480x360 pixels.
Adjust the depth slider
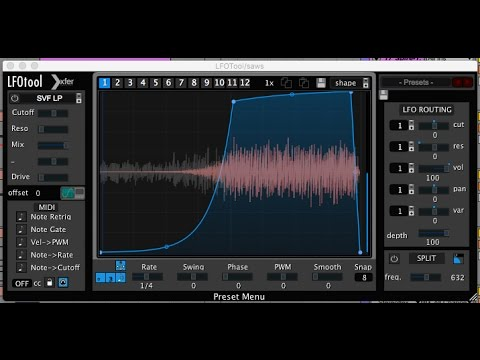pos(434,233)
